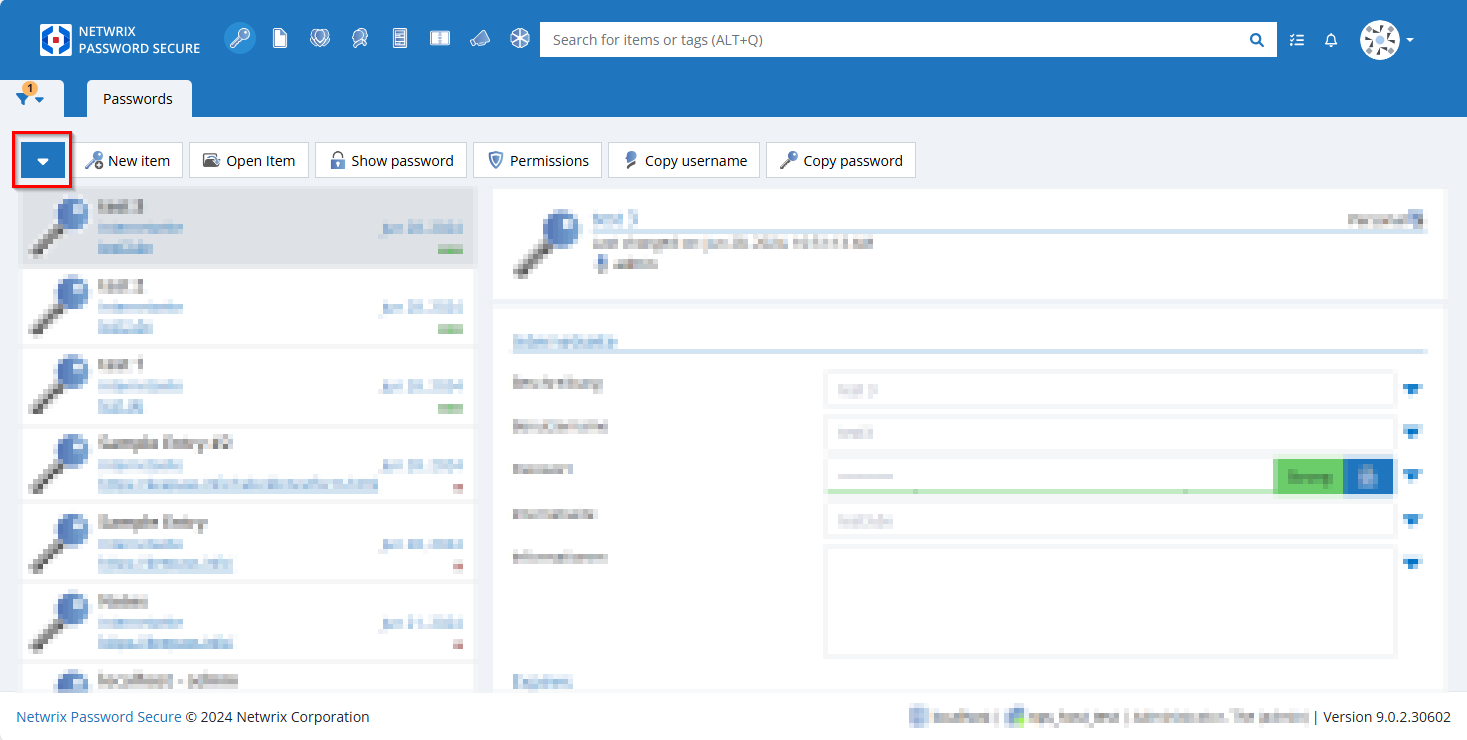
Task: Open the Documents module page icon
Action: [x=280, y=39]
